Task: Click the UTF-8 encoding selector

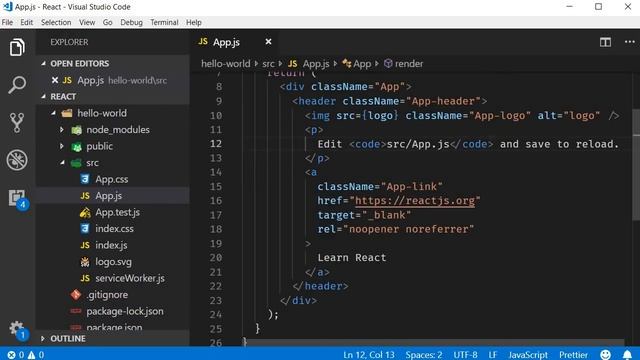Action: [465, 355]
